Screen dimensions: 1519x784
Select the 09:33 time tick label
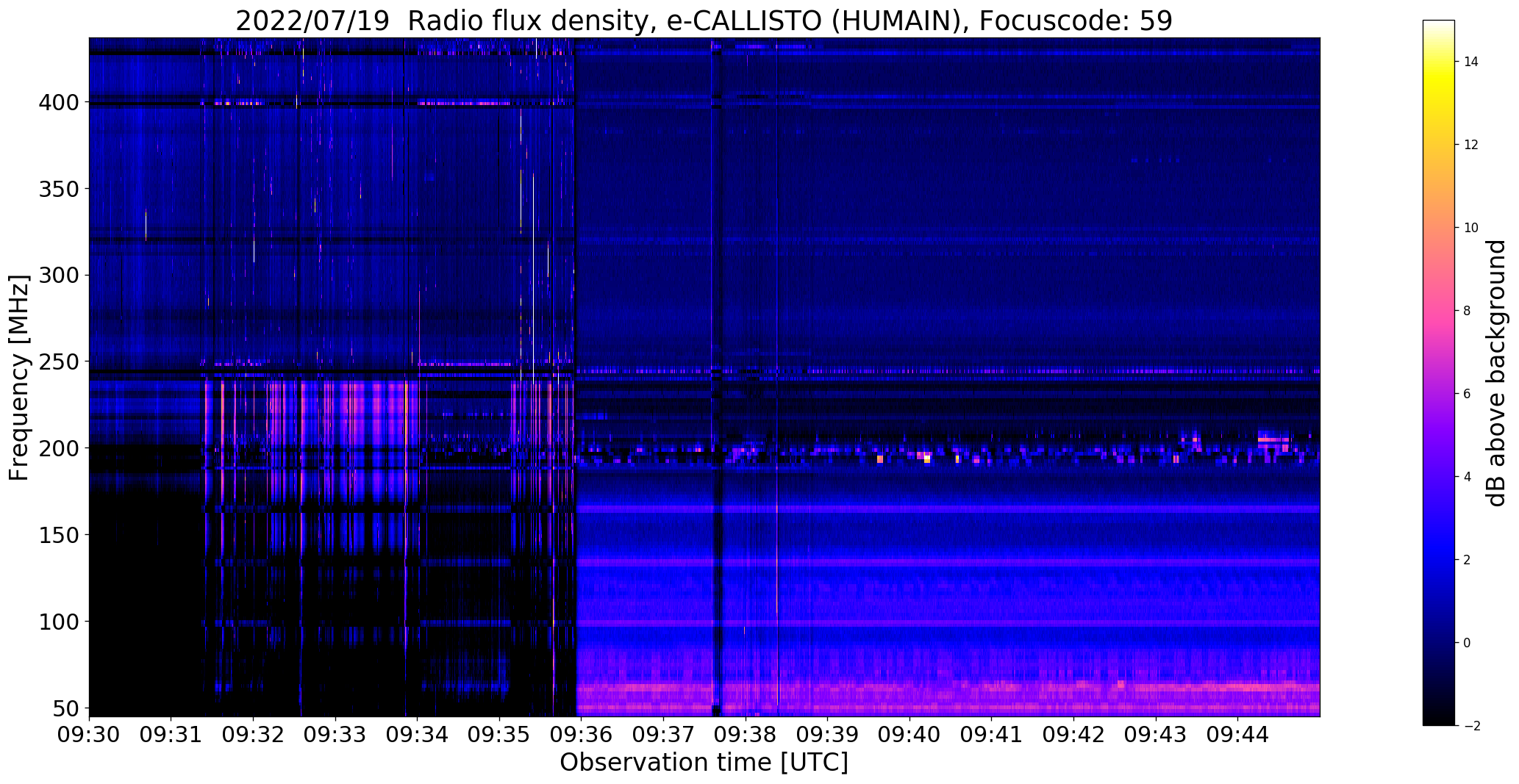pos(335,735)
